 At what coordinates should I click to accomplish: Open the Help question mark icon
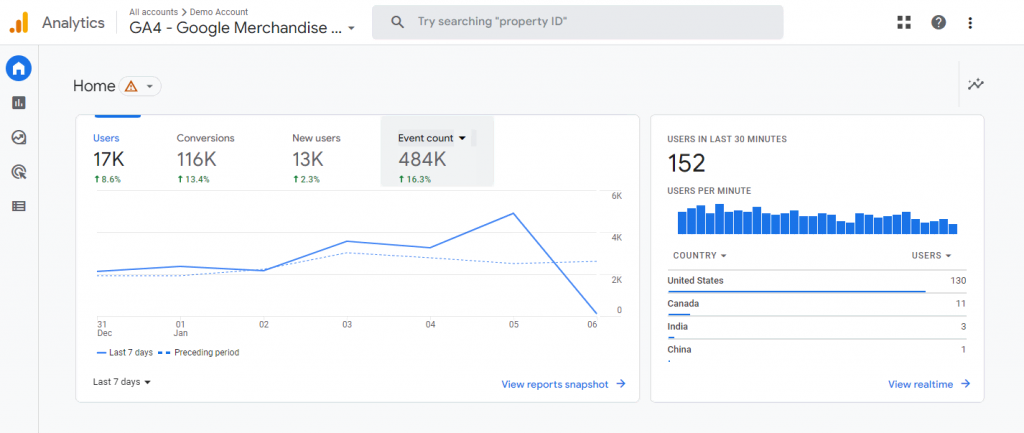(x=938, y=22)
